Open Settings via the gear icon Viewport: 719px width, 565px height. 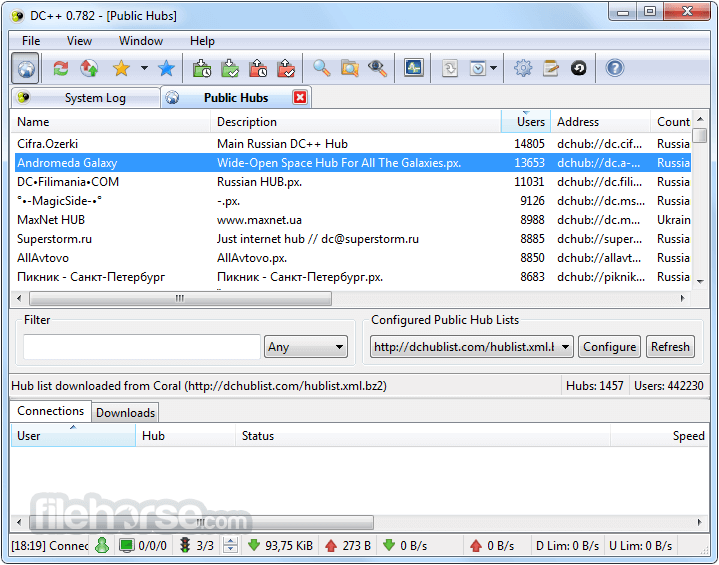pyautogui.click(x=523, y=69)
